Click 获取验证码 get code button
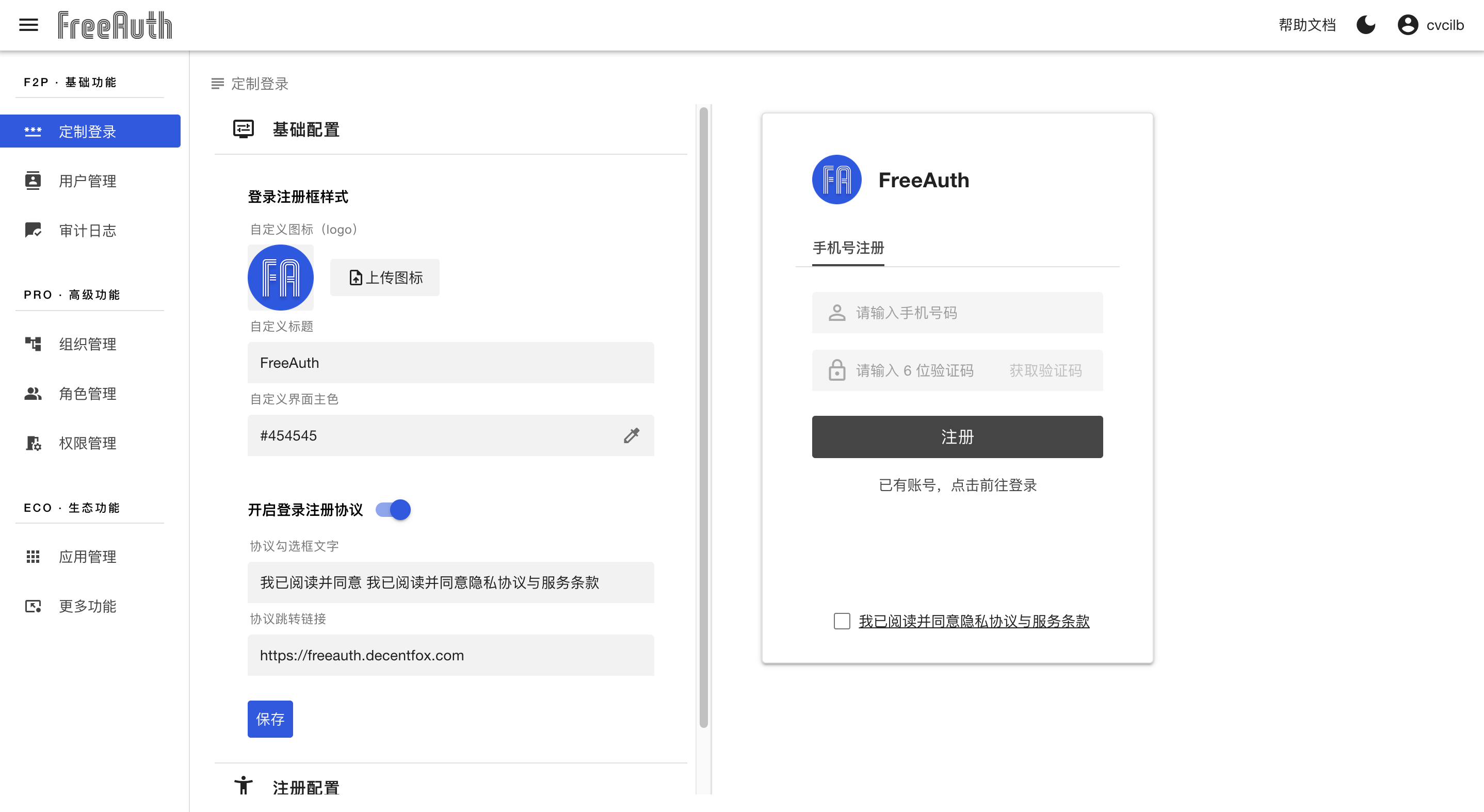The width and height of the screenshot is (1484, 812). (1045, 370)
